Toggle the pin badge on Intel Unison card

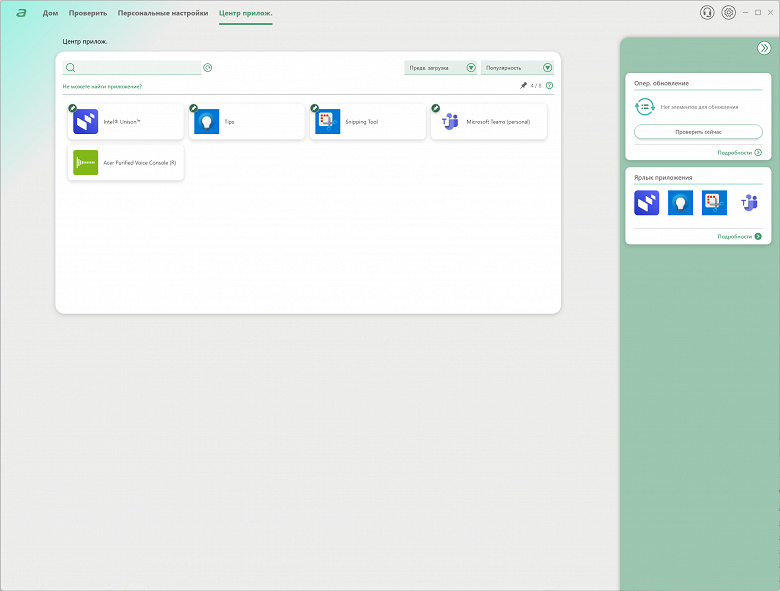pos(73,108)
